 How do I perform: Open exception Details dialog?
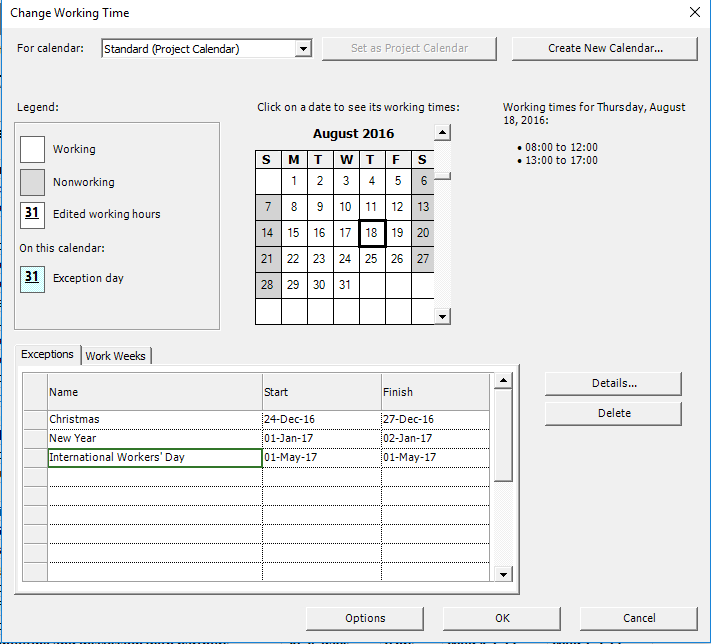pos(613,383)
